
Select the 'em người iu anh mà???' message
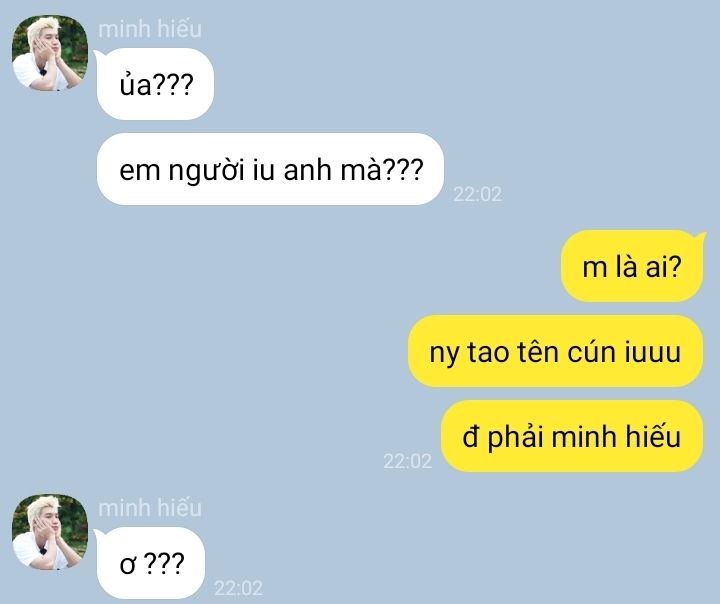click(x=270, y=169)
